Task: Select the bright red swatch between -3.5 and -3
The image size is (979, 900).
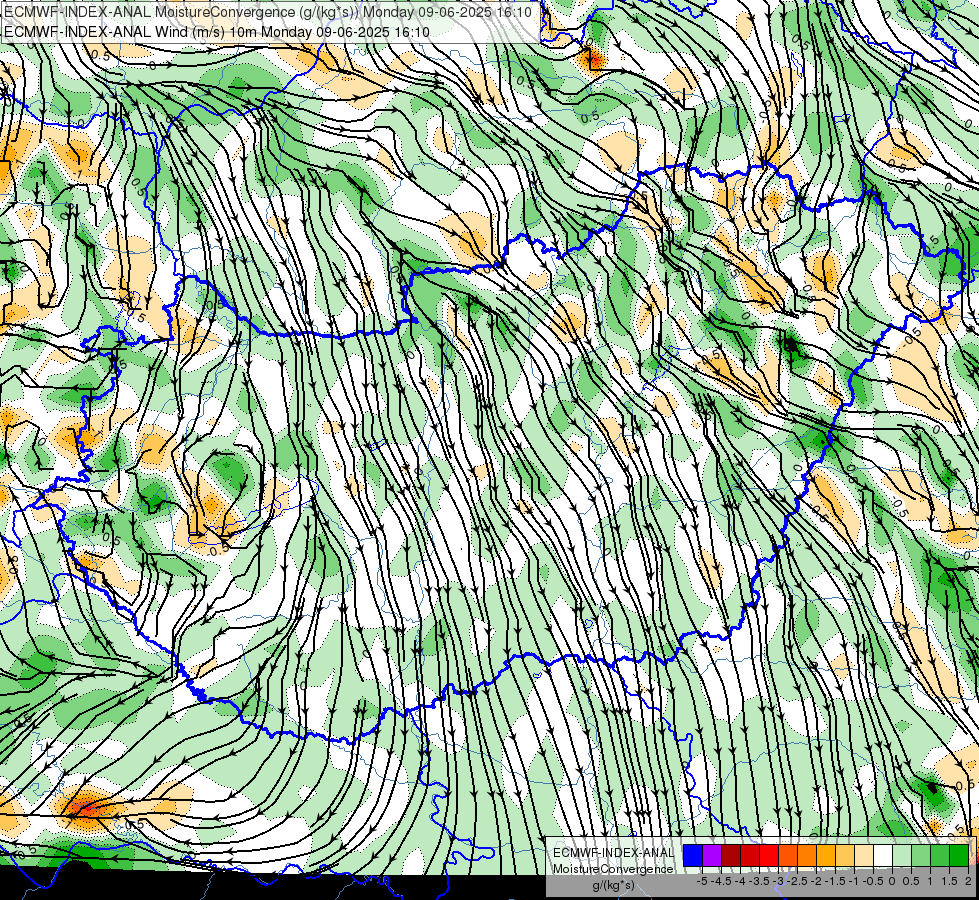Action: [769, 855]
